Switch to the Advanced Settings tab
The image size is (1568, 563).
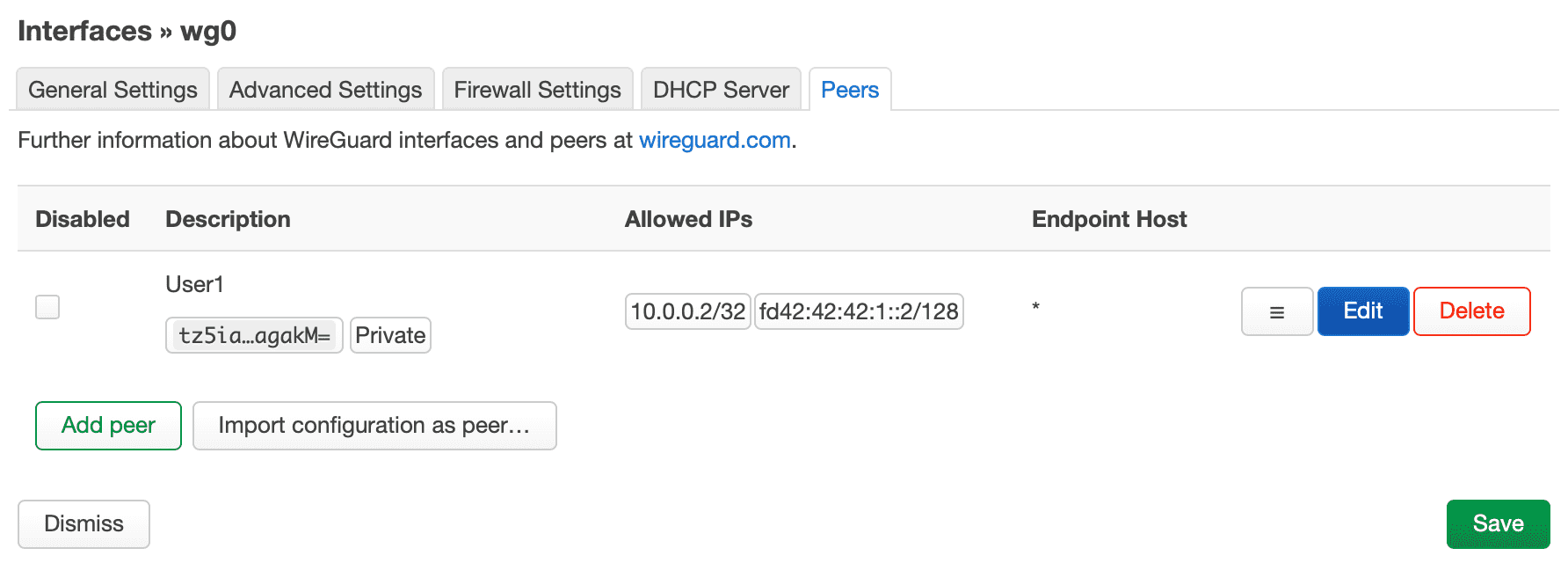pos(325,90)
